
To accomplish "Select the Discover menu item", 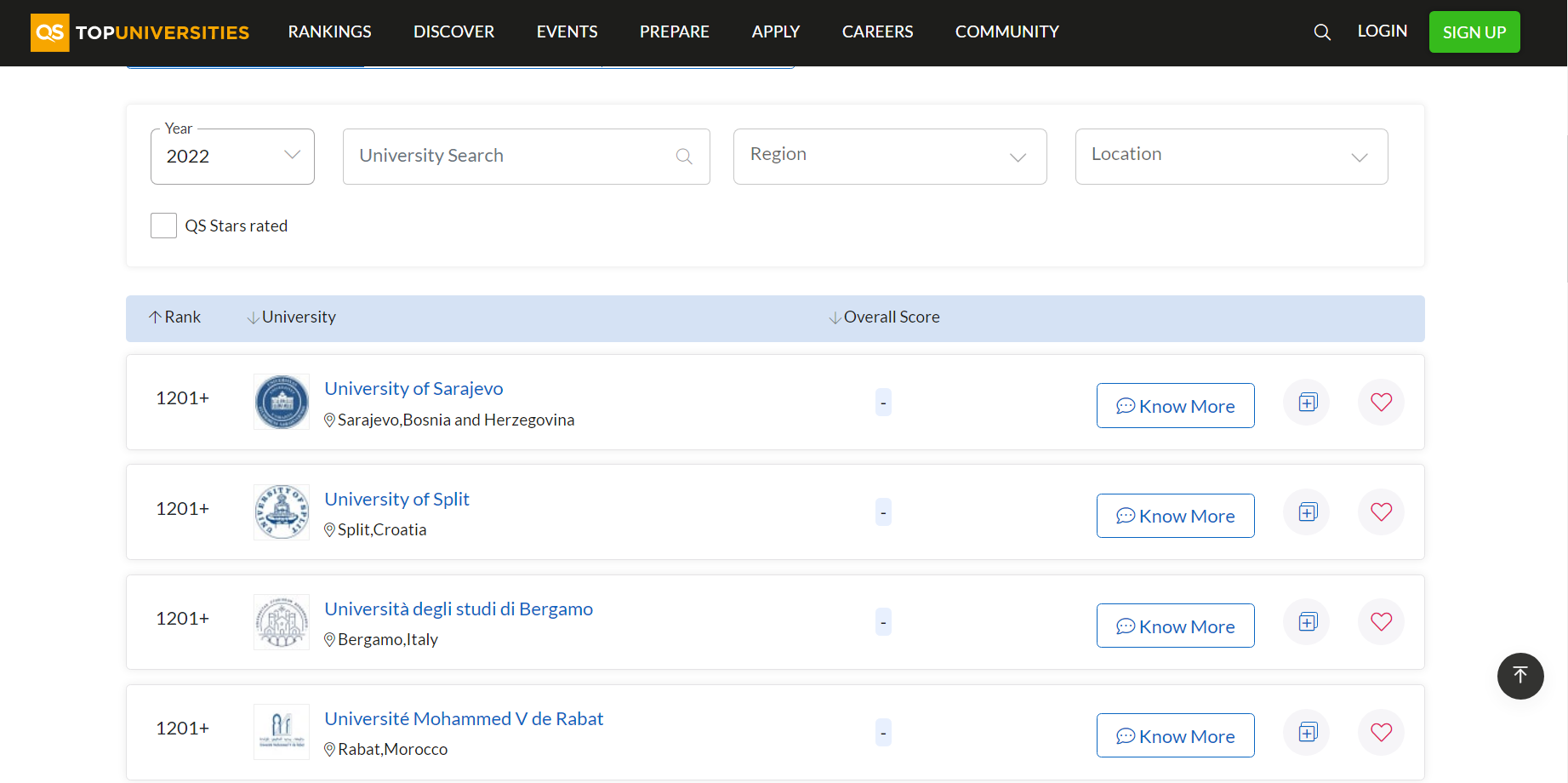I will (453, 32).
